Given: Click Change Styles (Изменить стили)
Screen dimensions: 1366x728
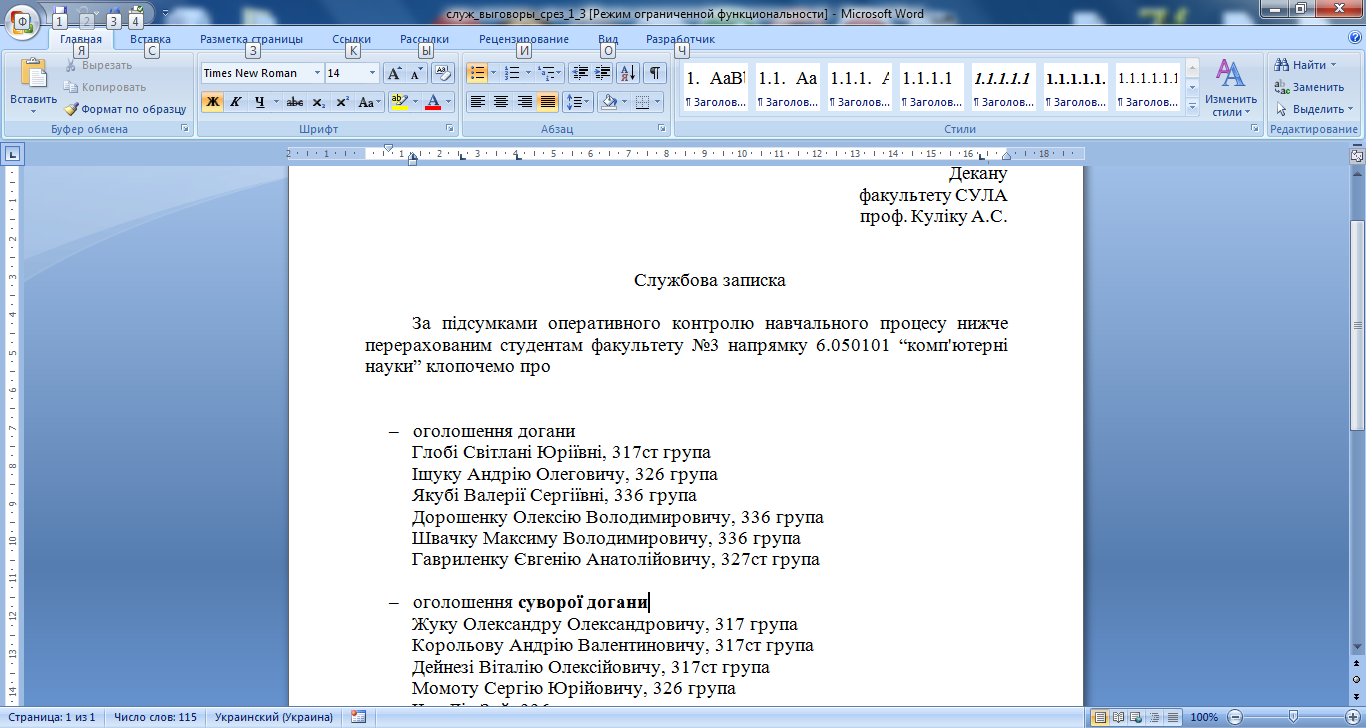Looking at the screenshot, I should tap(1230, 89).
